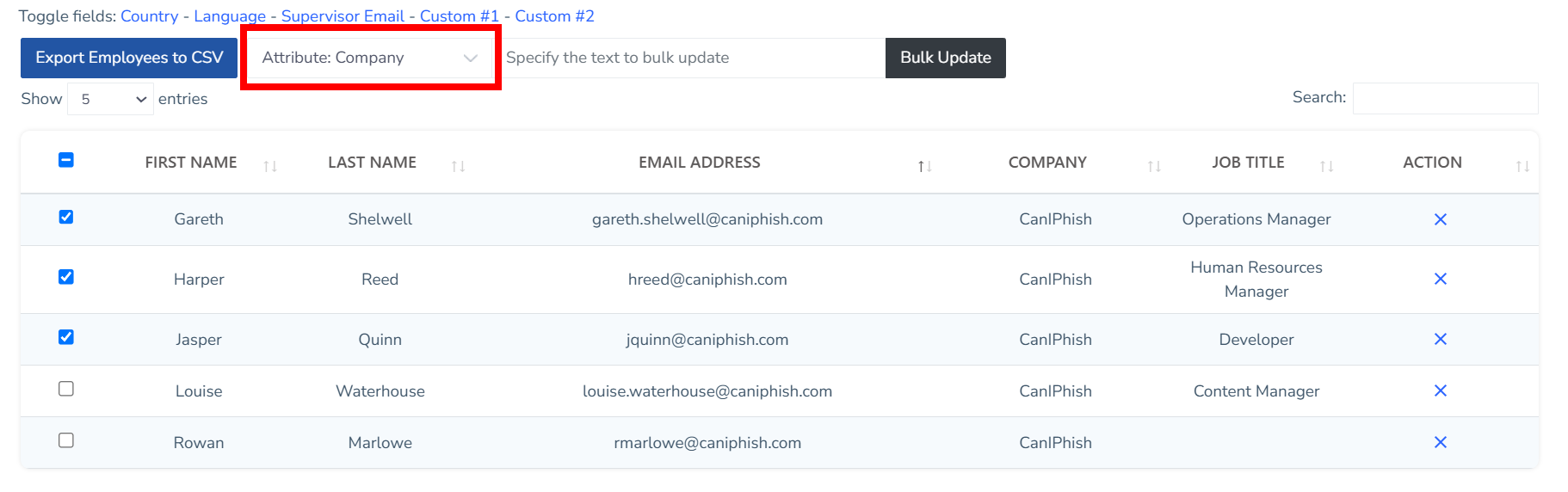Viewport: 1568px width, 492px height.
Task: Toggle the Supervisor Email field
Action: pos(343,16)
